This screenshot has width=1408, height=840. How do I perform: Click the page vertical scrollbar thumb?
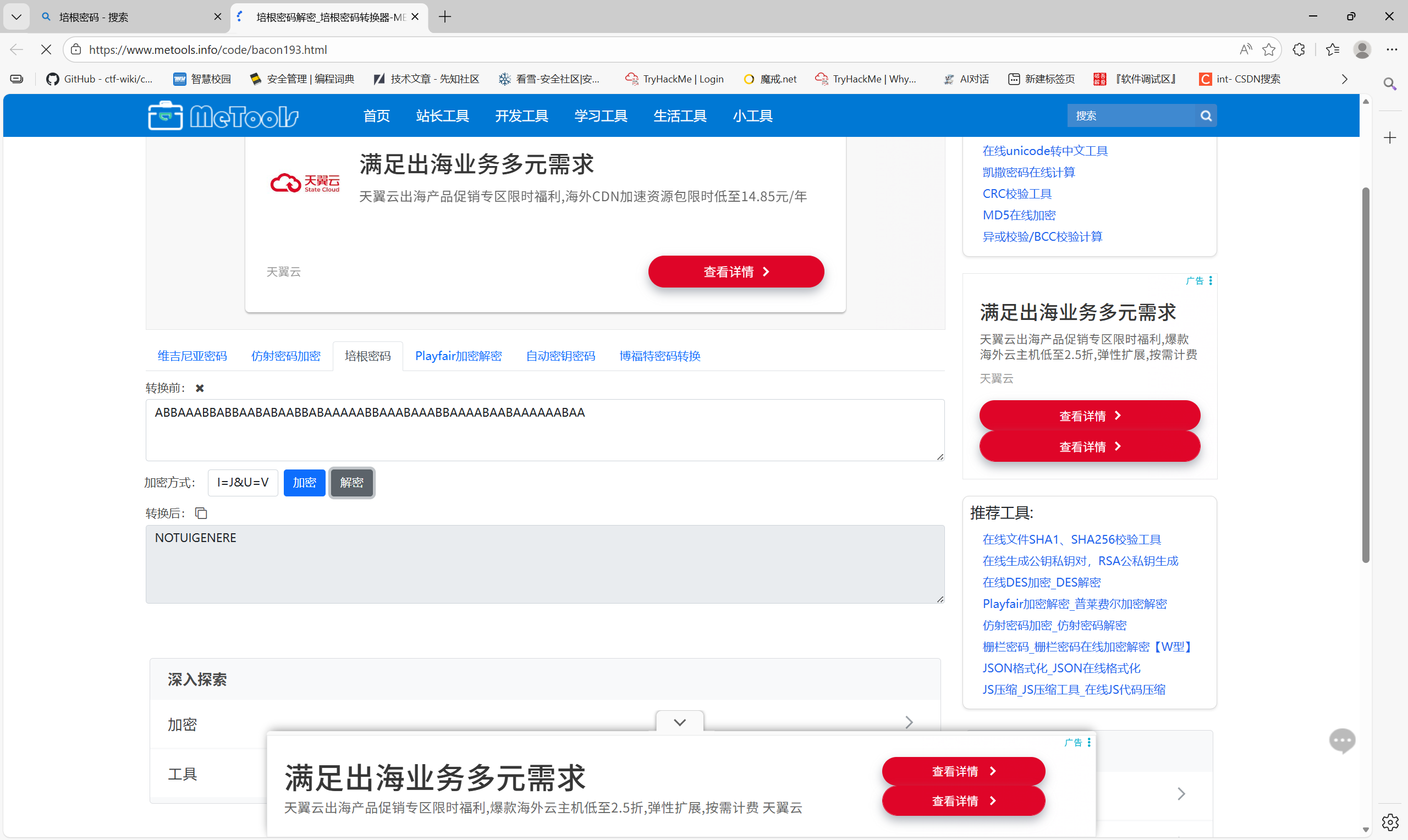pyautogui.click(x=1365, y=374)
